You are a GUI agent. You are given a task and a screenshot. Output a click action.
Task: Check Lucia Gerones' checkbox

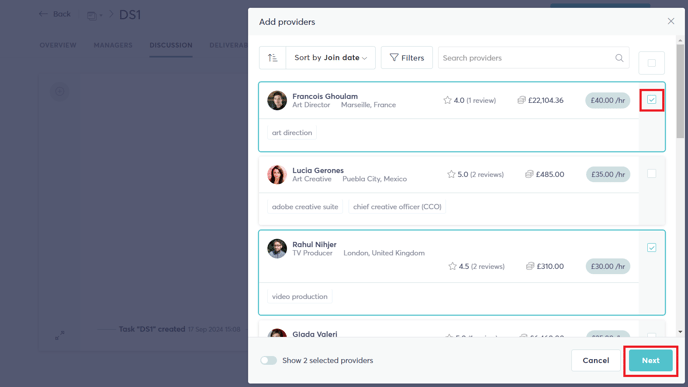coord(652,174)
